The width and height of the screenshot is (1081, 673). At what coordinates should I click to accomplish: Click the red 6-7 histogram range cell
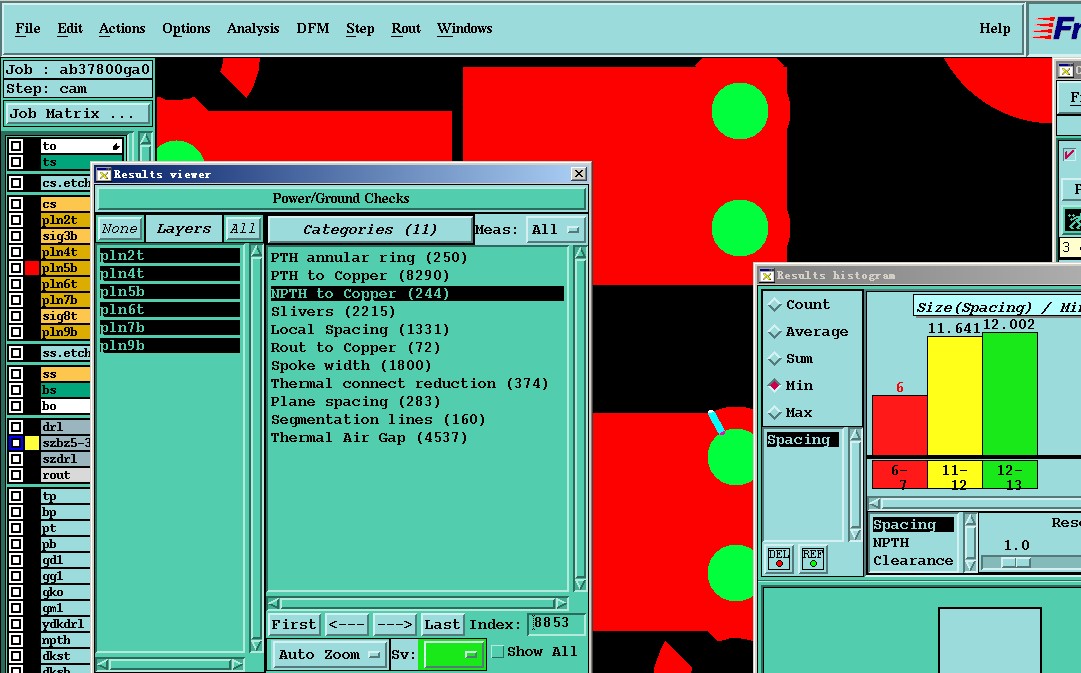coord(900,476)
